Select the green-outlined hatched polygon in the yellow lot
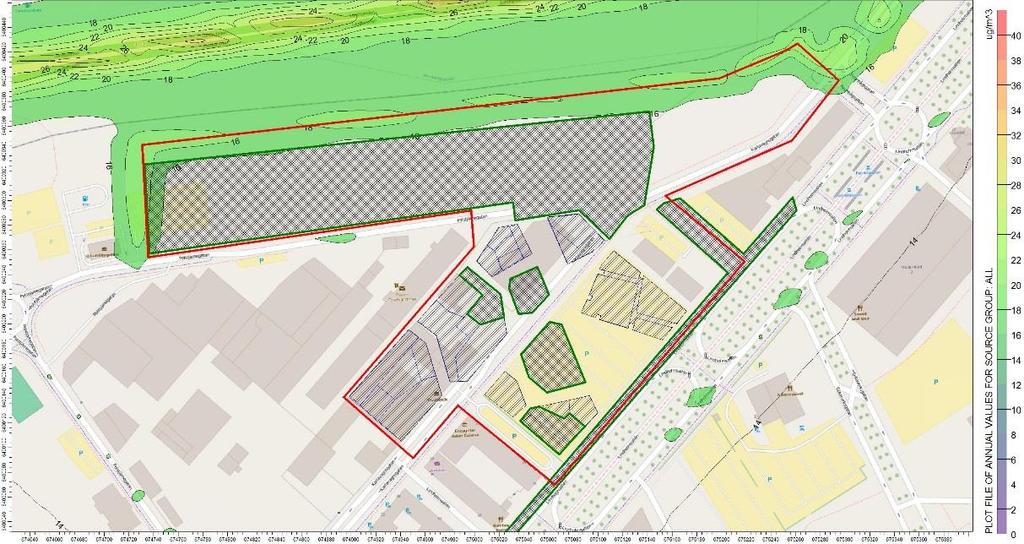The width and height of the screenshot is (1024, 544). click(552, 357)
